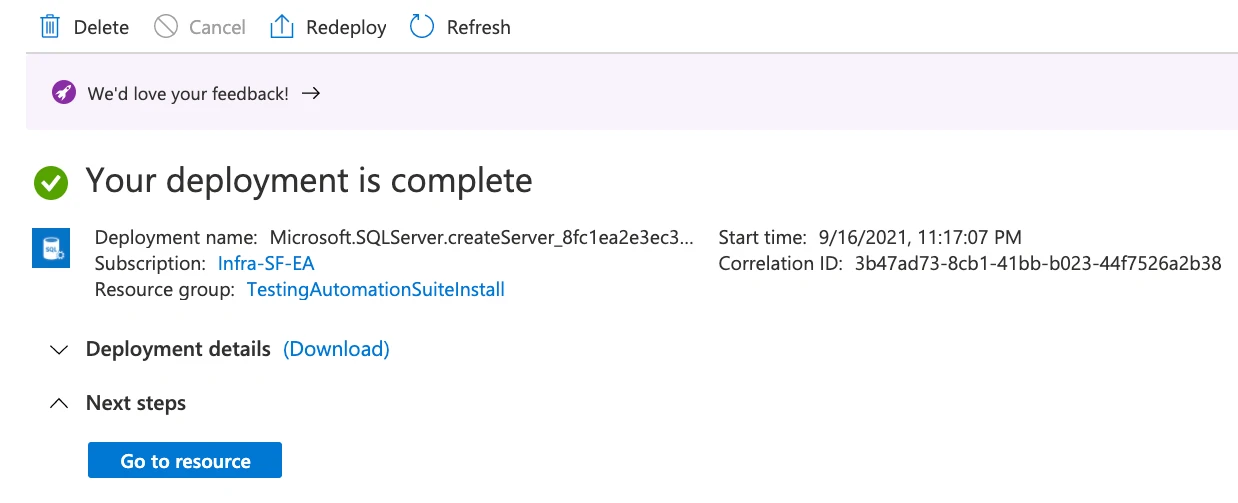Click the Deployment details section label
The image size is (1238, 503).
[178, 349]
